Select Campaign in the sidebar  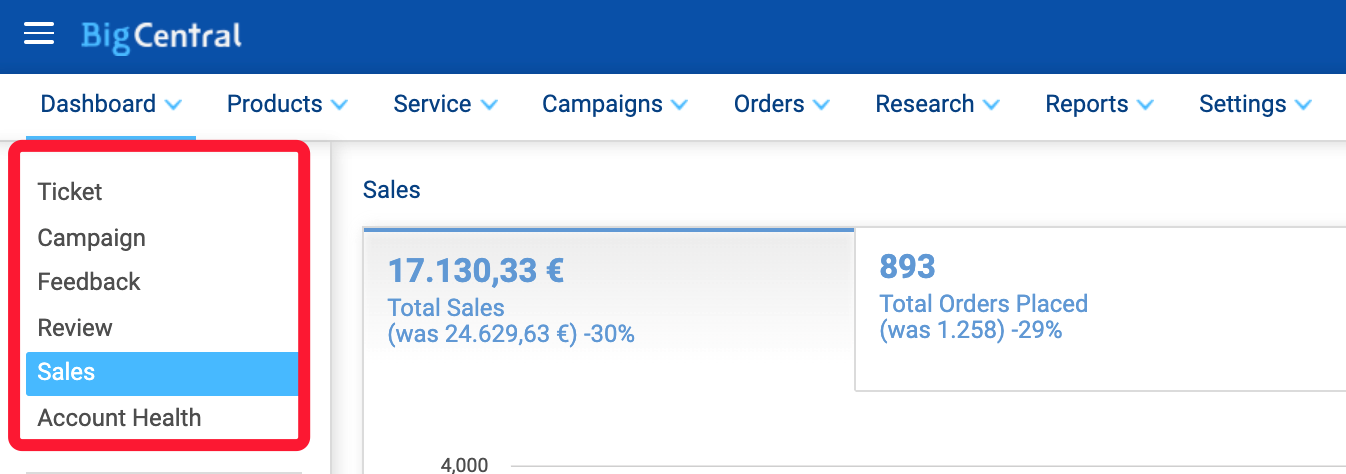coord(162,238)
